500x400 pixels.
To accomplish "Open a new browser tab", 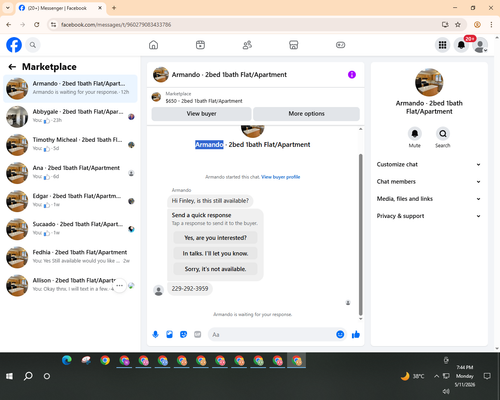I will (x=114, y=8).
